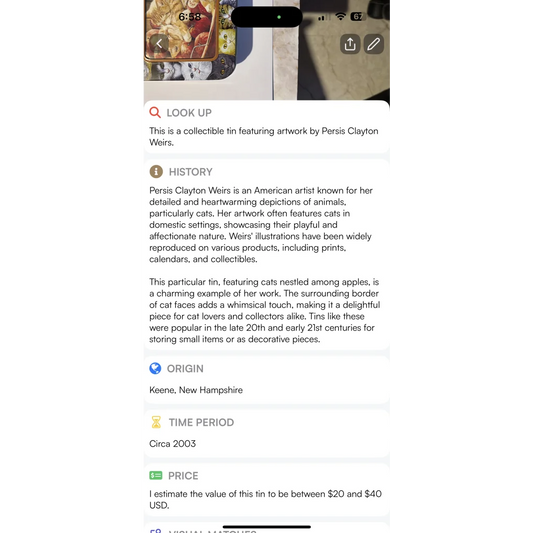Click the History info icon
The height and width of the screenshot is (533, 533).
point(156,172)
